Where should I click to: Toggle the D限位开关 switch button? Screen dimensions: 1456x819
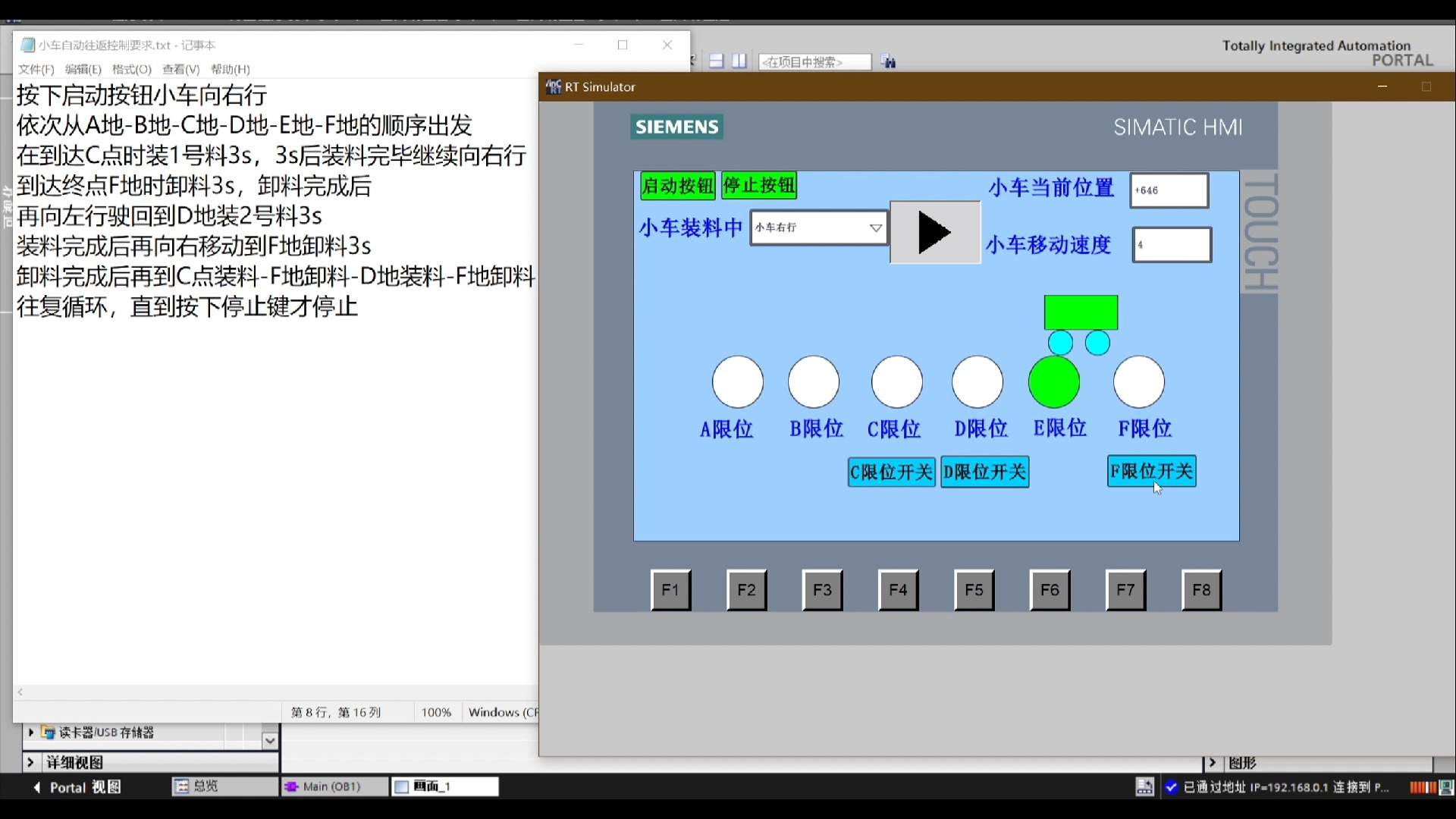pyautogui.click(x=984, y=472)
